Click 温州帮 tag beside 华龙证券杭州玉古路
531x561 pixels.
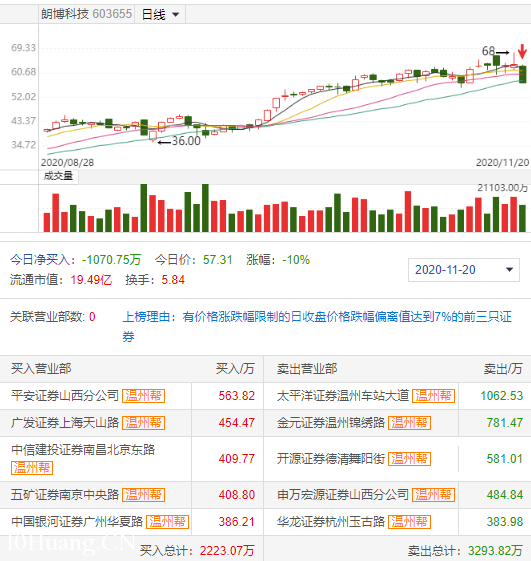(409, 522)
